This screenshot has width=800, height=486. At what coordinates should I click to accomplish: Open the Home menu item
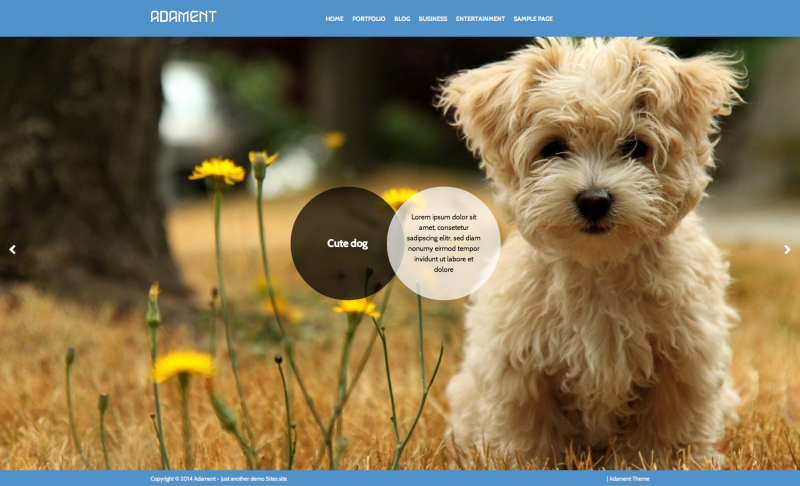[x=334, y=19]
